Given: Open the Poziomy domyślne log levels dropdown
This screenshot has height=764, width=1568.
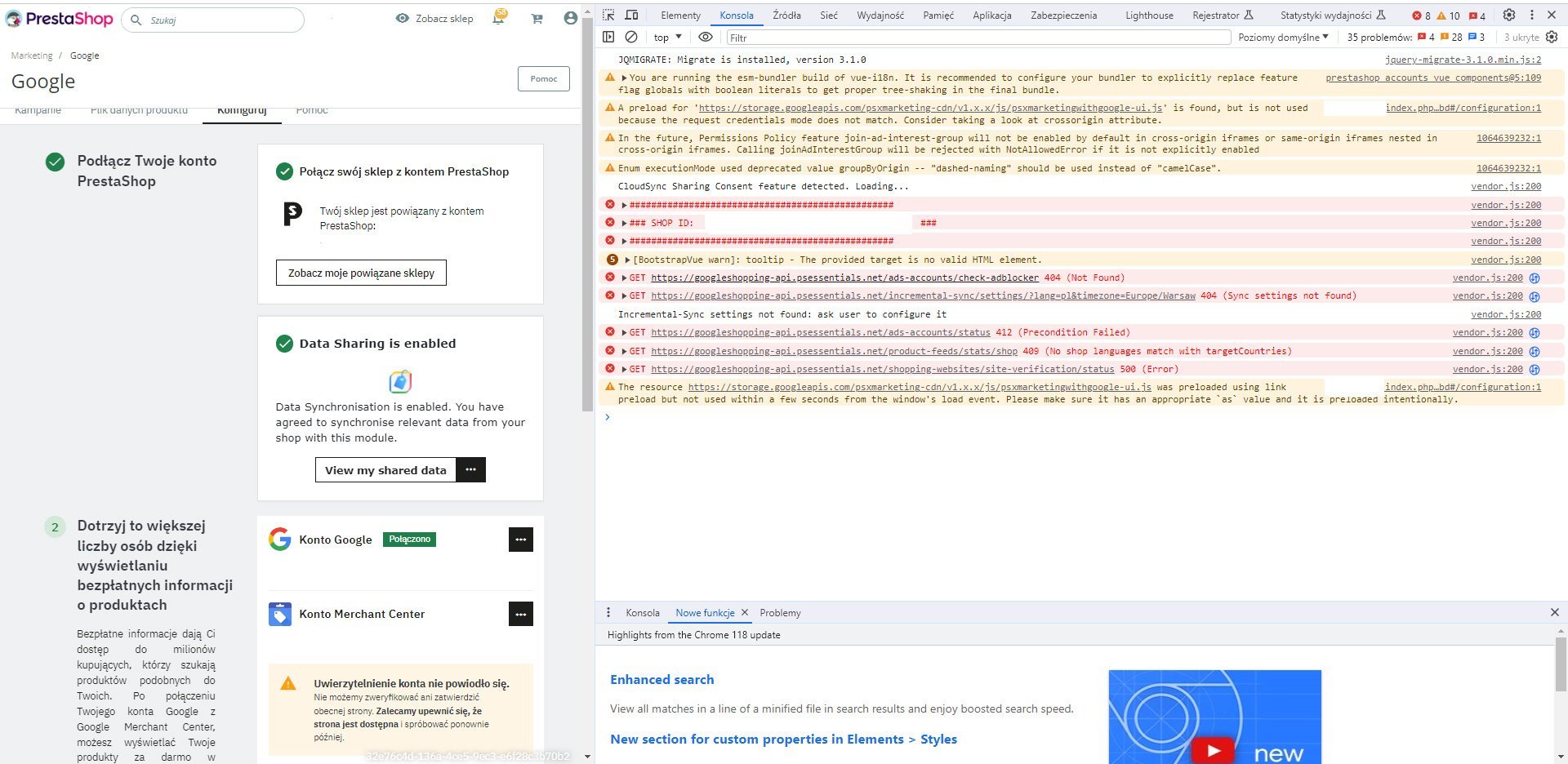Looking at the screenshot, I should coord(1283,37).
